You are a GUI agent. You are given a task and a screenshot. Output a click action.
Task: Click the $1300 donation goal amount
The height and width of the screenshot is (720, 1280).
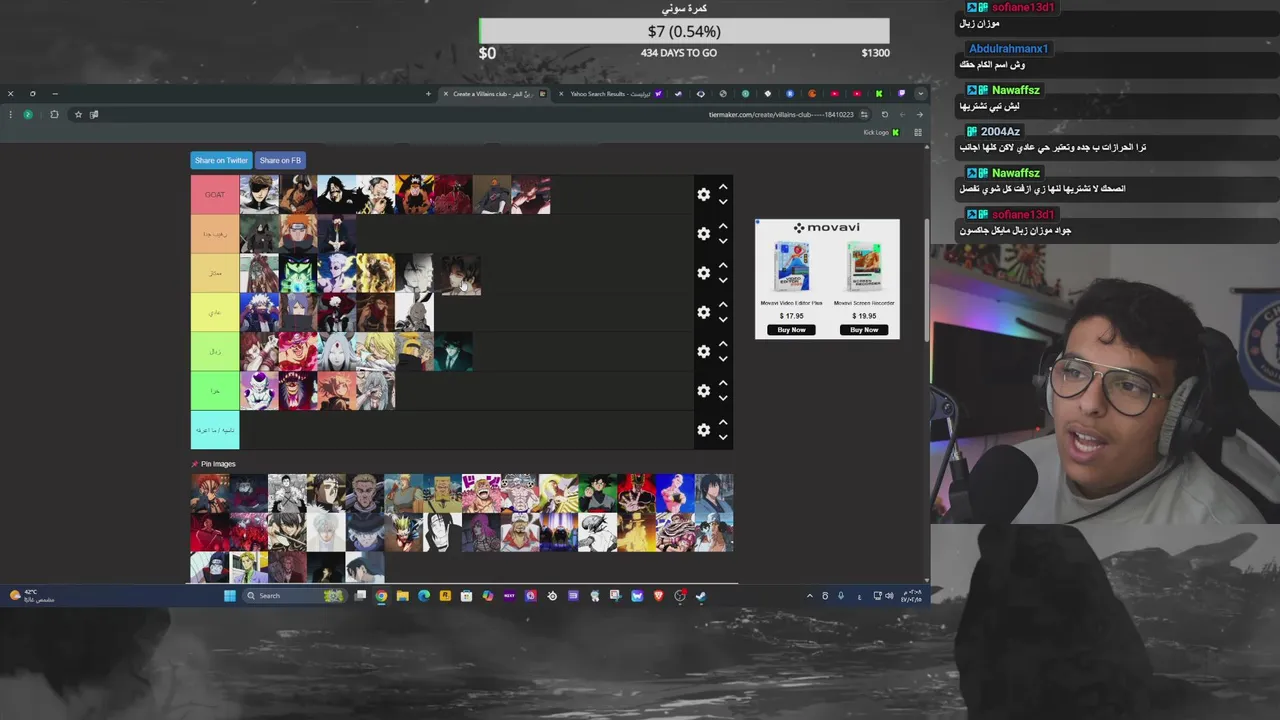pyautogui.click(x=875, y=53)
